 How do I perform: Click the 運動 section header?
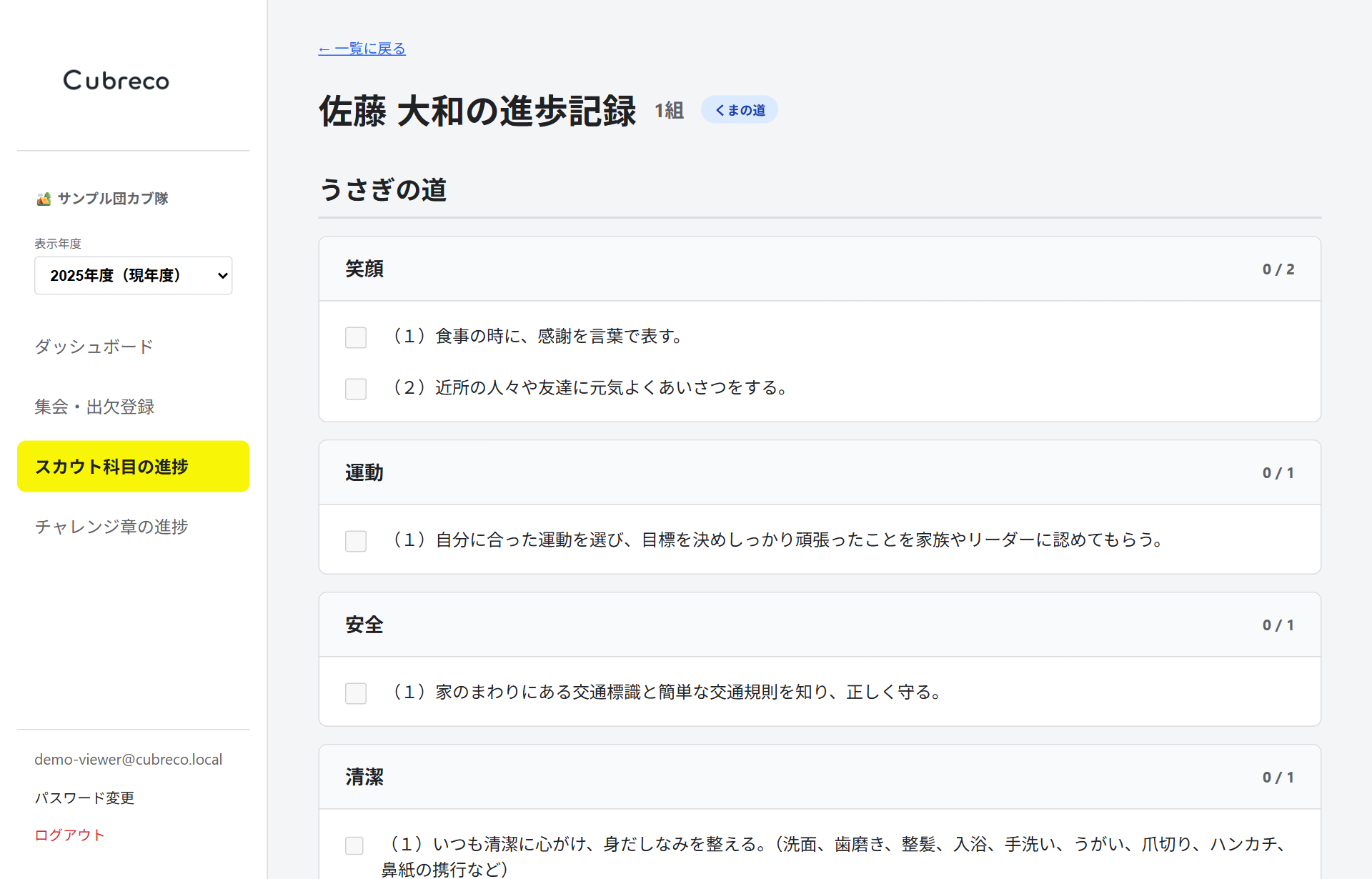tap(820, 472)
